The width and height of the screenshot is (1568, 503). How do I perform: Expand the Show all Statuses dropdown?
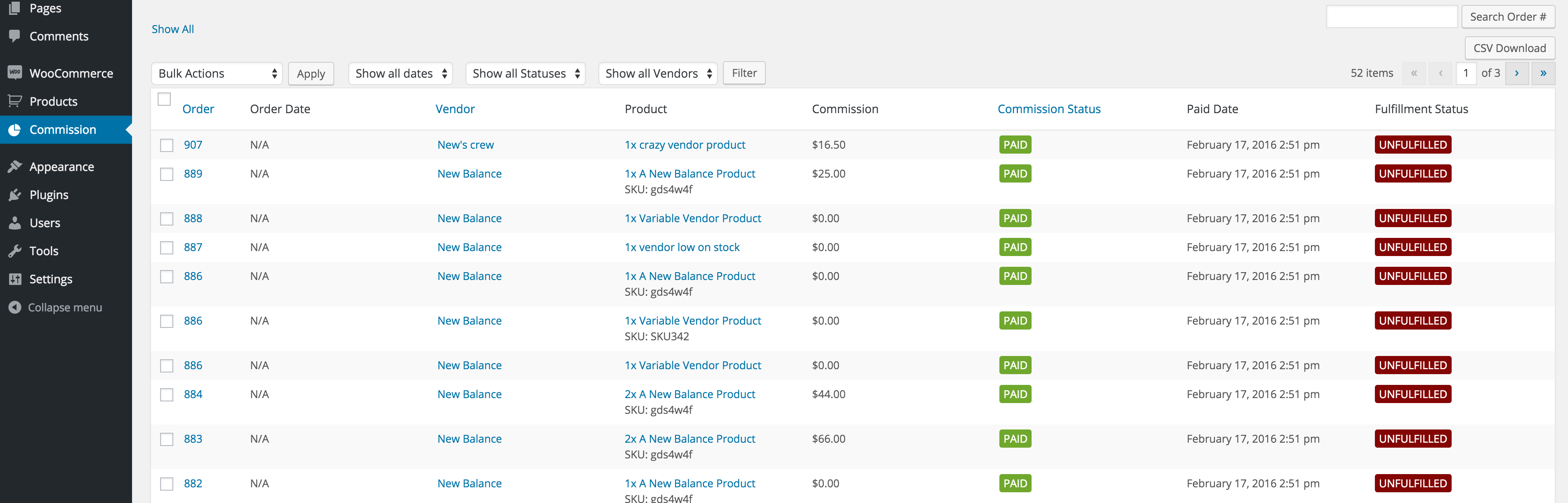point(525,74)
